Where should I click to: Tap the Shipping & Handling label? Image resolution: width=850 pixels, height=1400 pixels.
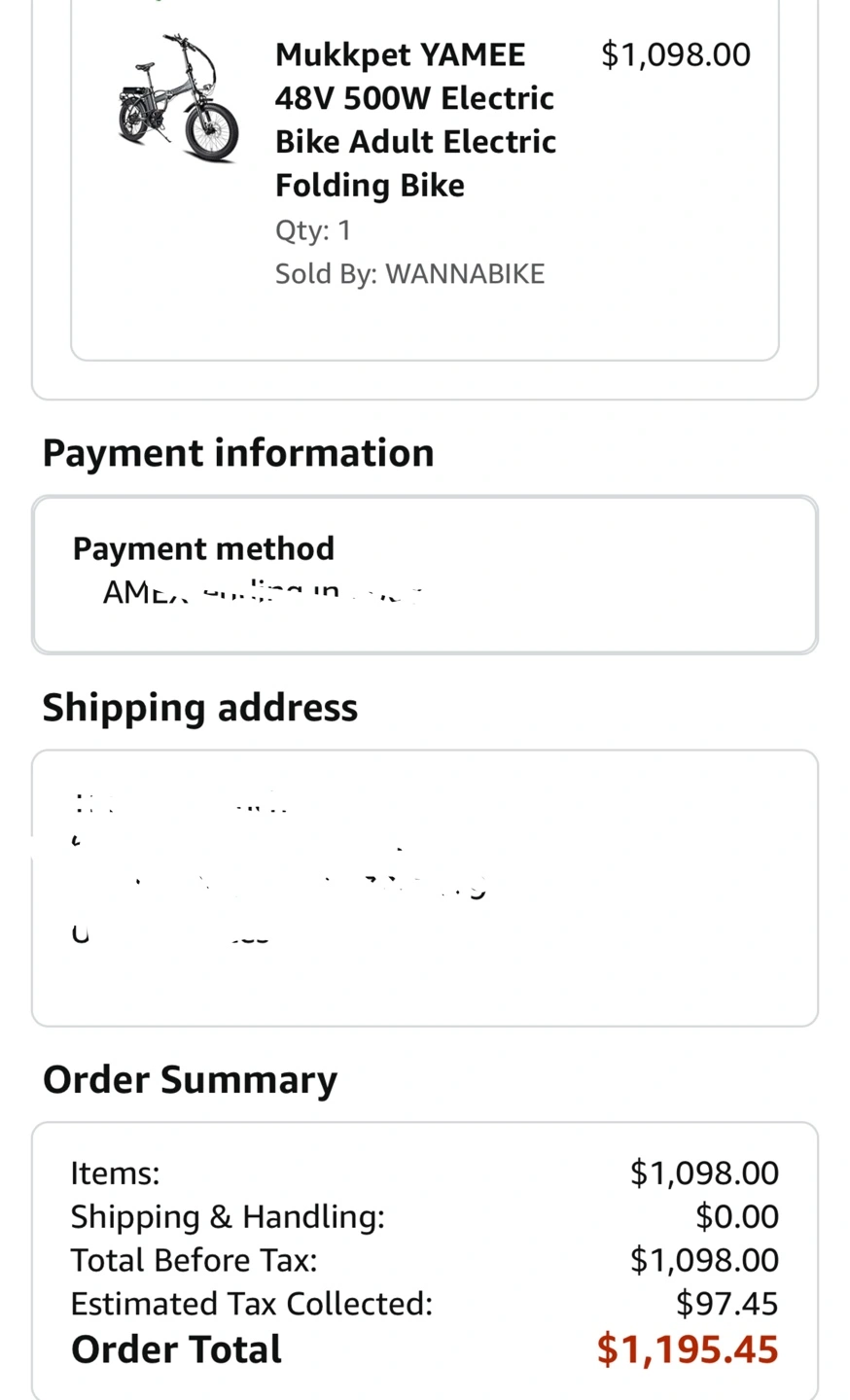click(x=228, y=1217)
